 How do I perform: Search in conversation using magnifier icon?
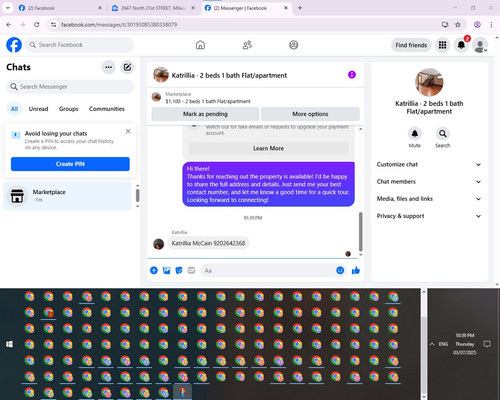[443, 134]
